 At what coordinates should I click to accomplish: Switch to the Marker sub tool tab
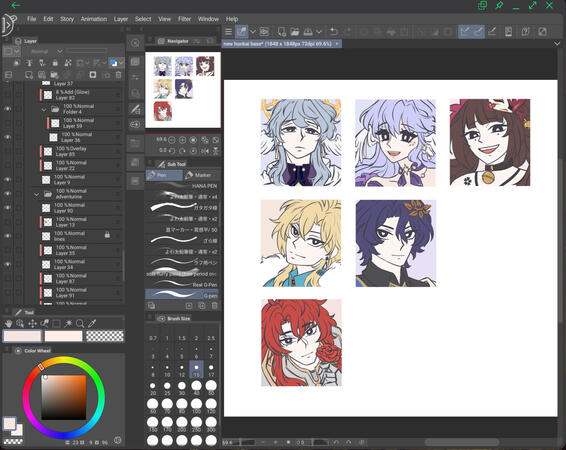click(x=198, y=175)
